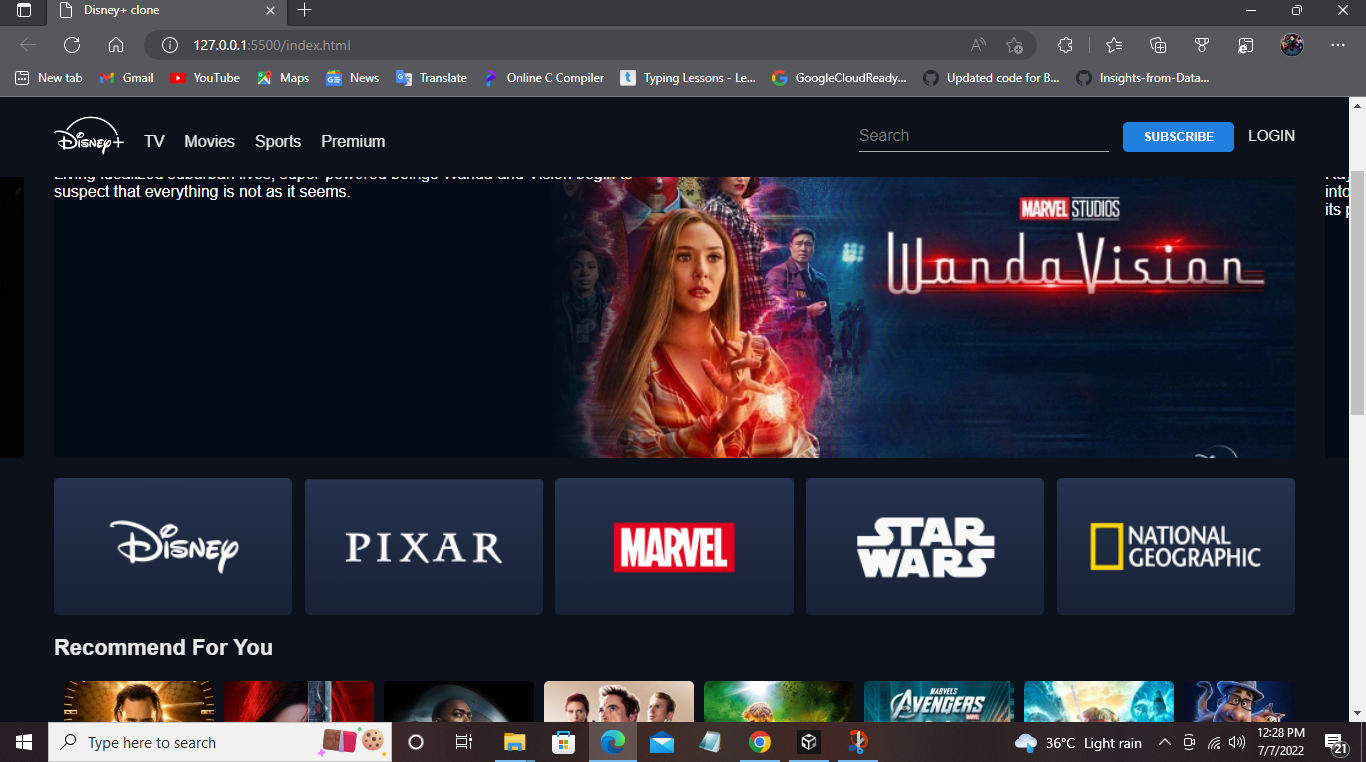Screen dimensions: 1366x762
Task: Open the Mail app from the taskbar
Action: point(662,742)
